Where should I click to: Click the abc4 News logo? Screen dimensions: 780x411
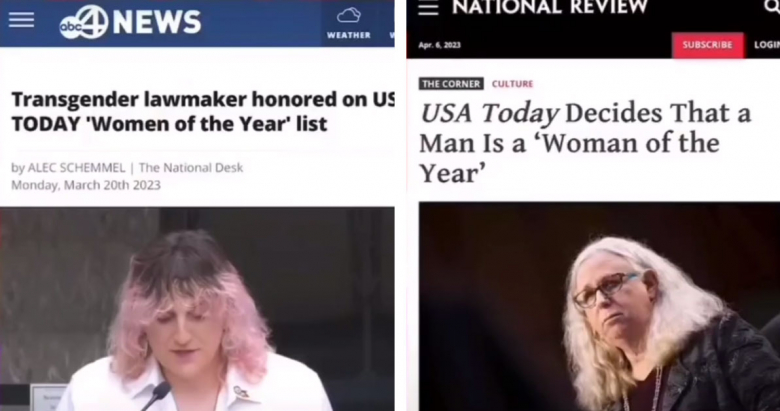pyautogui.click(x=130, y=22)
